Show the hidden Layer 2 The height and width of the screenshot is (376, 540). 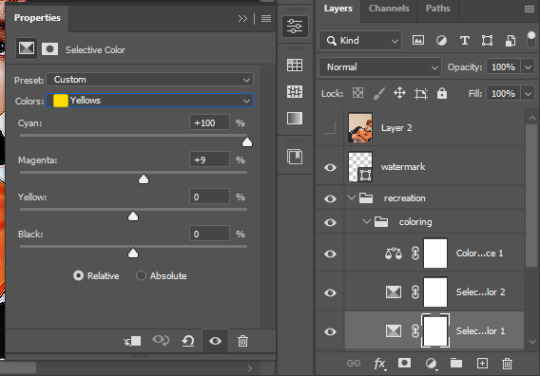(330, 128)
